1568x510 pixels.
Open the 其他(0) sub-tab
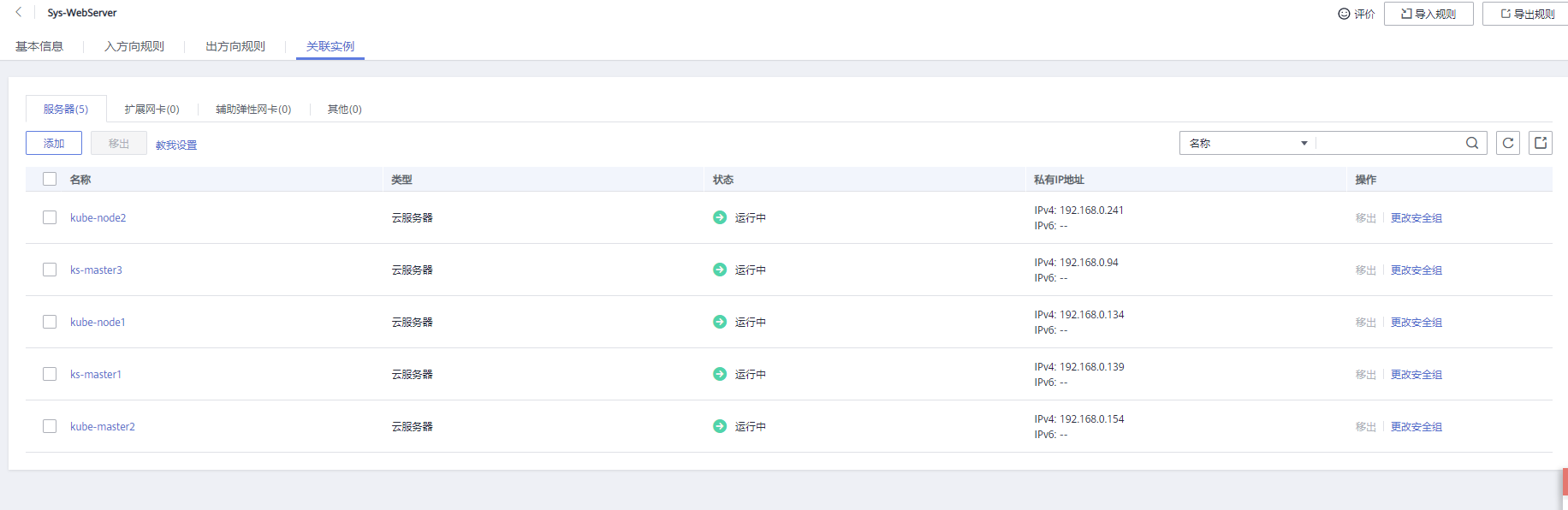(345, 109)
